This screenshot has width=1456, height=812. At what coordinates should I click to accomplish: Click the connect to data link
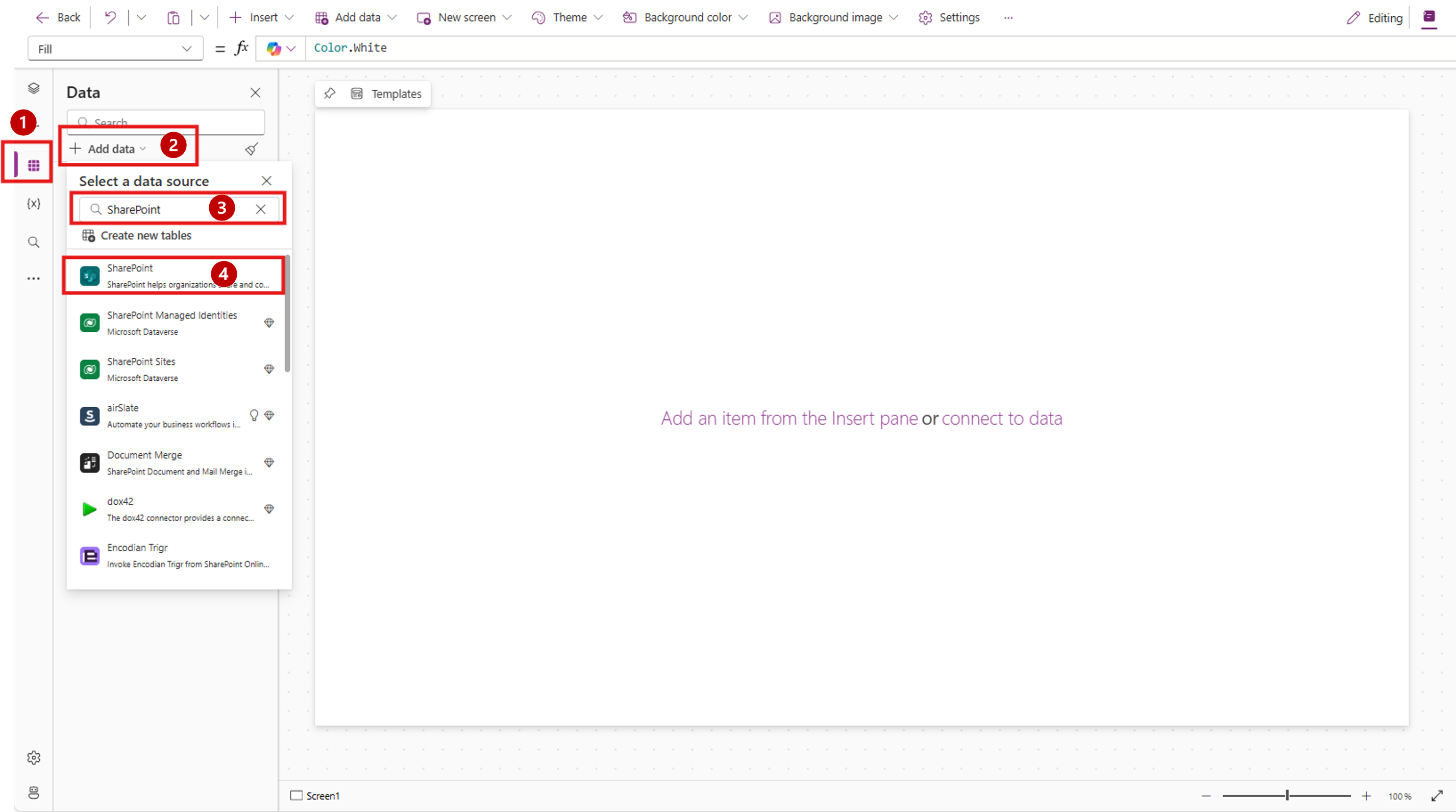click(1002, 418)
